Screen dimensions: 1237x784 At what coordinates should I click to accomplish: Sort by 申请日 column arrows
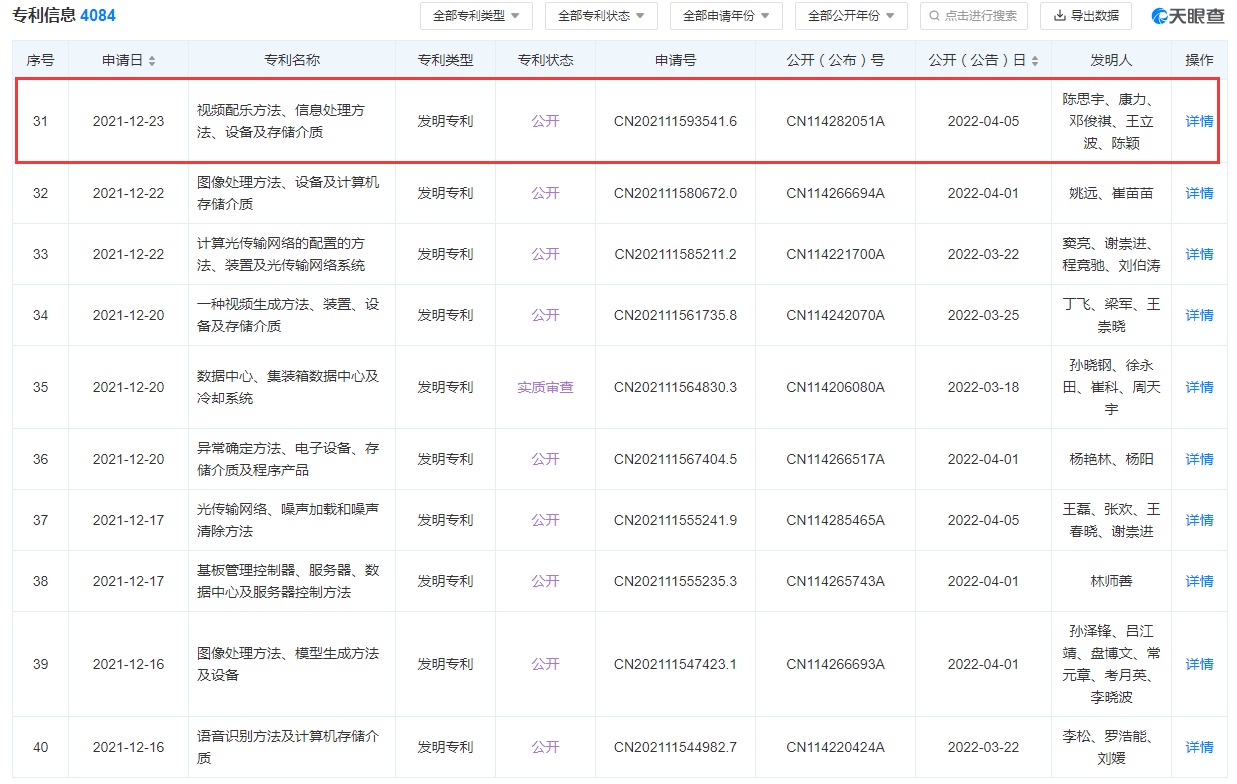click(x=152, y=61)
